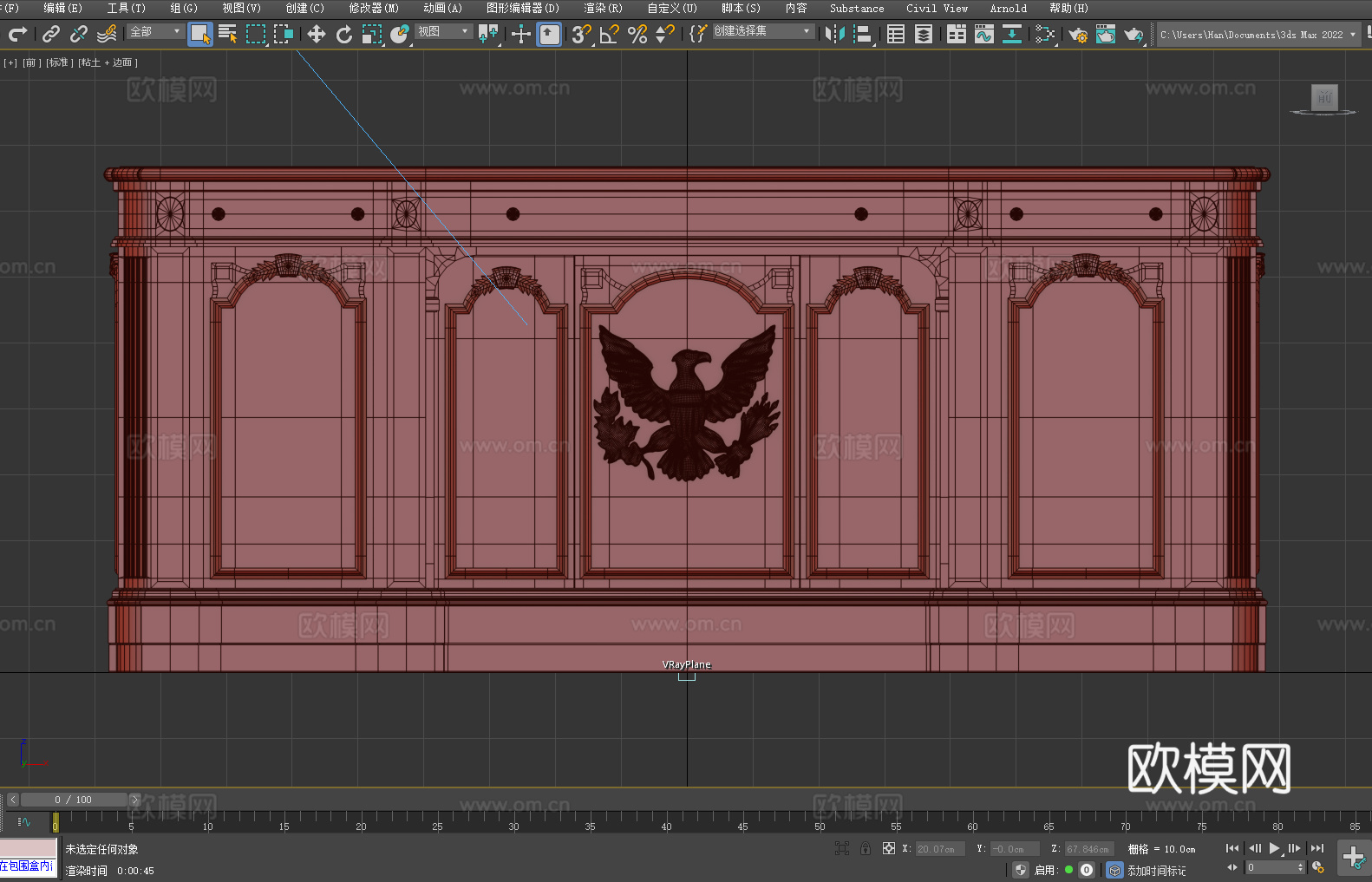The image size is (1372, 882).
Task: Toggle Window/Crossing selection mode
Action: pyautogui.click(x=284, y=34)
